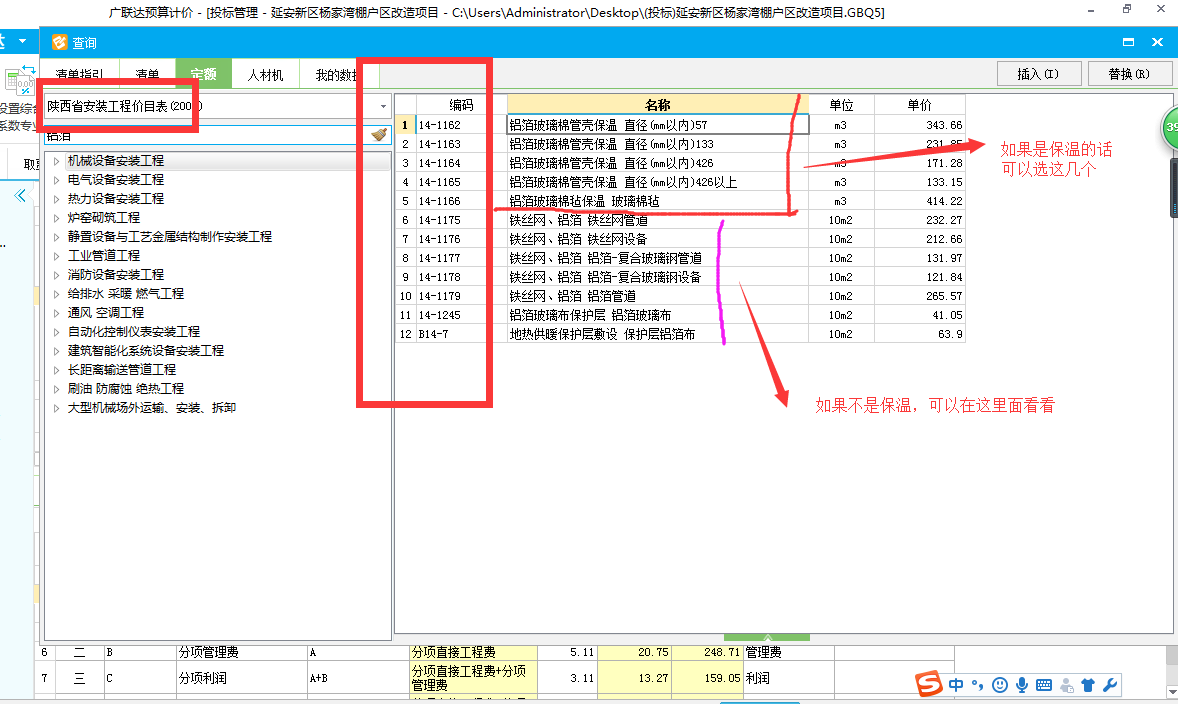Image resolution: width=1178 pixels, height=704 pixels.
Task: Toggle IME punctuation mode icon
Action: (x=977, y=684)
